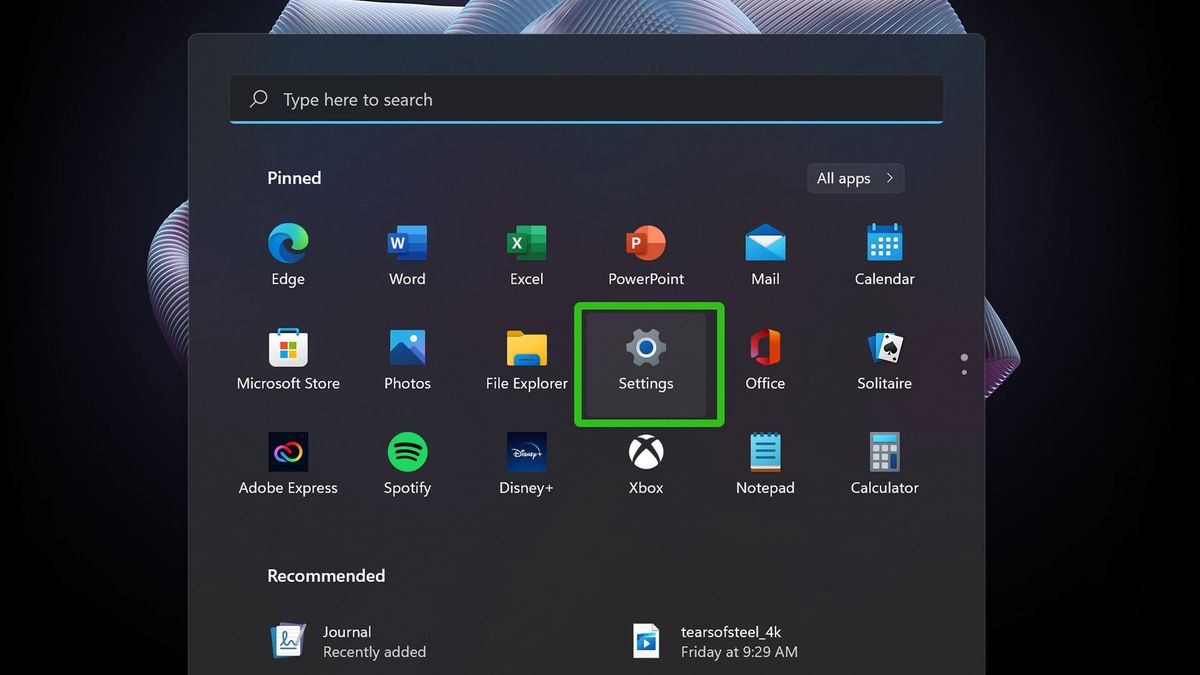Viewport: 1200px width, 675px height.
Task: Open the Xbox app
Action: [645, 452]
